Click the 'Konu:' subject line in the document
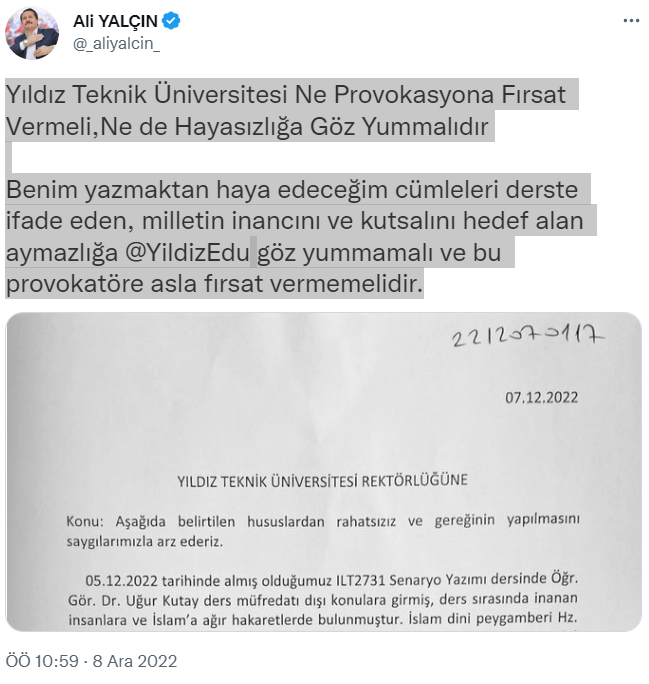The height and width of the screenshot is (684, 649). 323,531
